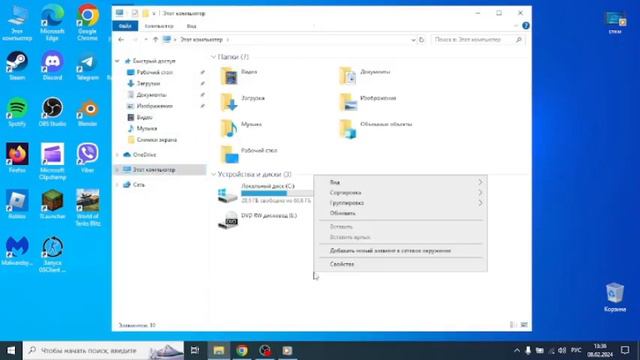This screenshot has width=640, height=360.
Task: Switch to the details view layout button
Action: (513, 325)
